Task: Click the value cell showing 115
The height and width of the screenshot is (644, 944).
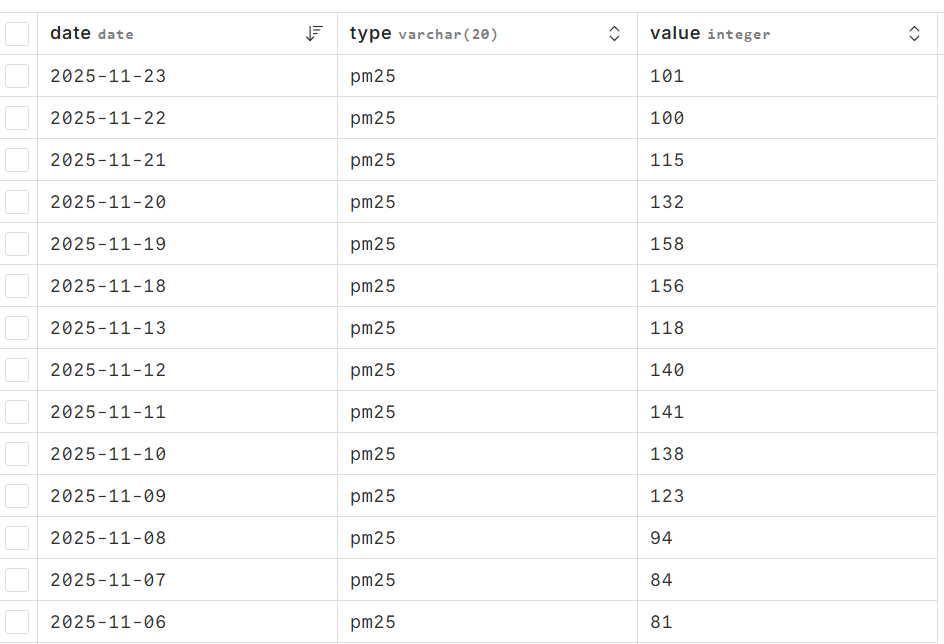Action: coord(667,160)
